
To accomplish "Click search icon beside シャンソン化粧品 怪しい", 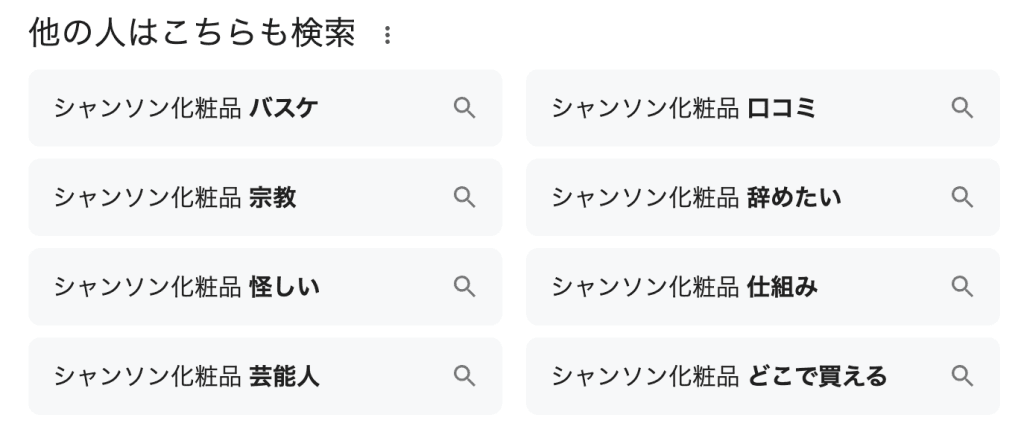I will [x=464, y=287].
